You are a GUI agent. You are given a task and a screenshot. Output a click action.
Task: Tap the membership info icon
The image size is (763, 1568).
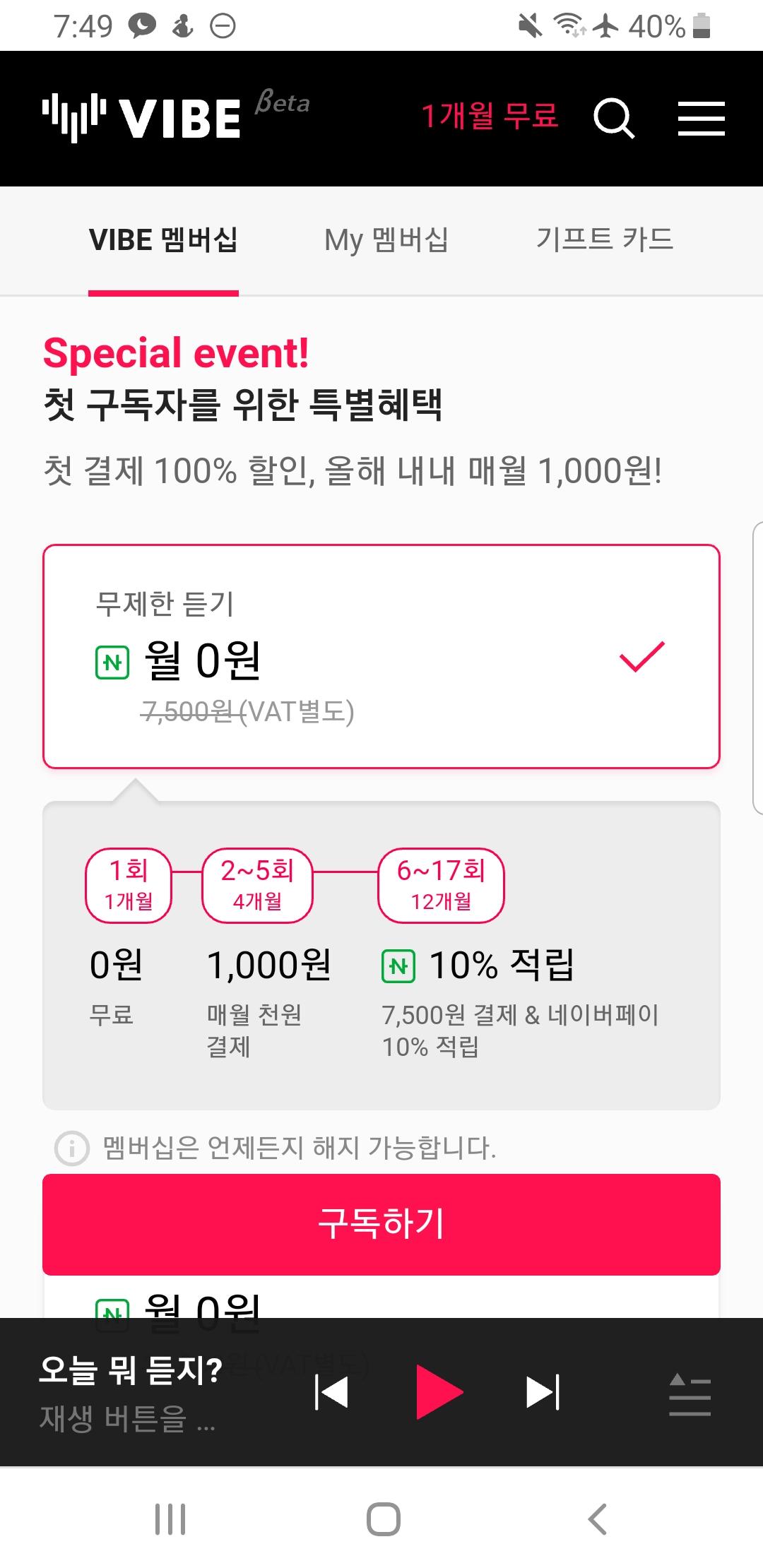coord(72,1148)
